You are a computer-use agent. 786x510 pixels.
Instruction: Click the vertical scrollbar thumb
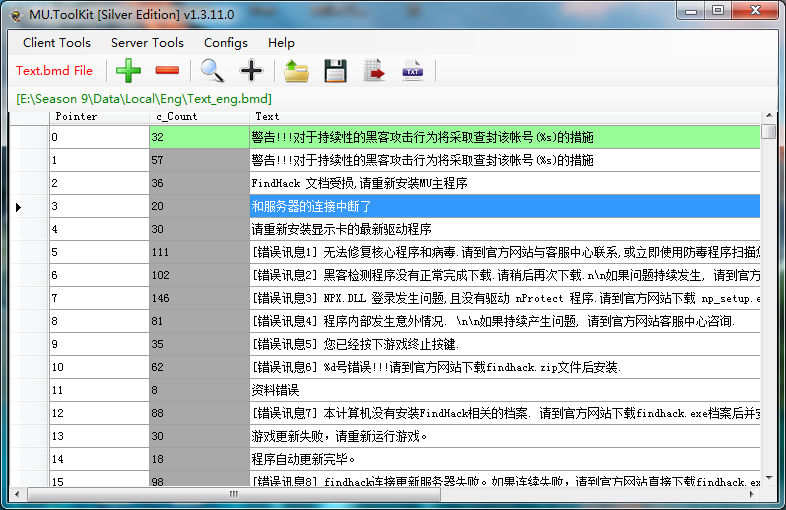click(769, 130)
